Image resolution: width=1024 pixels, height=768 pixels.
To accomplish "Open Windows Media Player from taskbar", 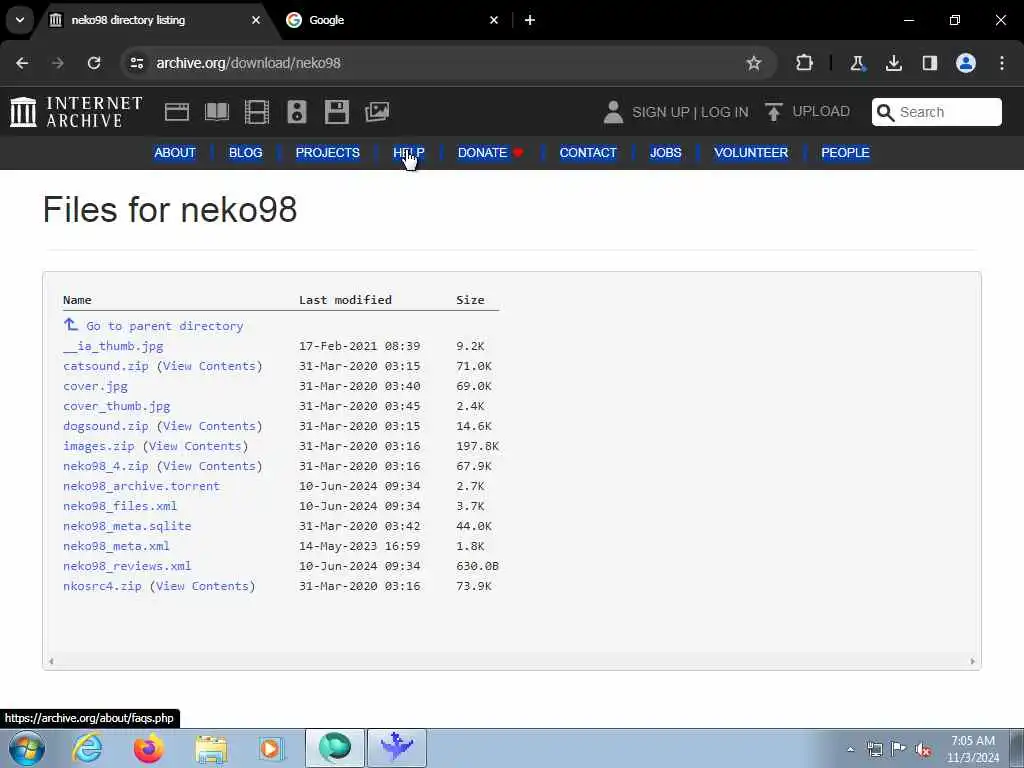I will click(x=270, y=748).
